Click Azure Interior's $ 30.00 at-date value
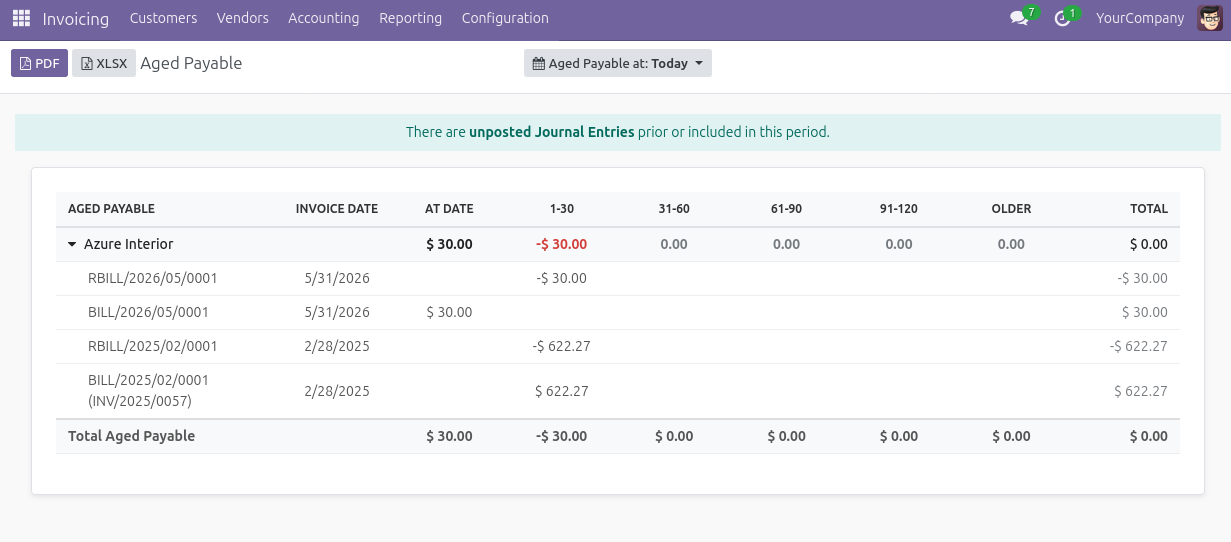 (449, 244)
